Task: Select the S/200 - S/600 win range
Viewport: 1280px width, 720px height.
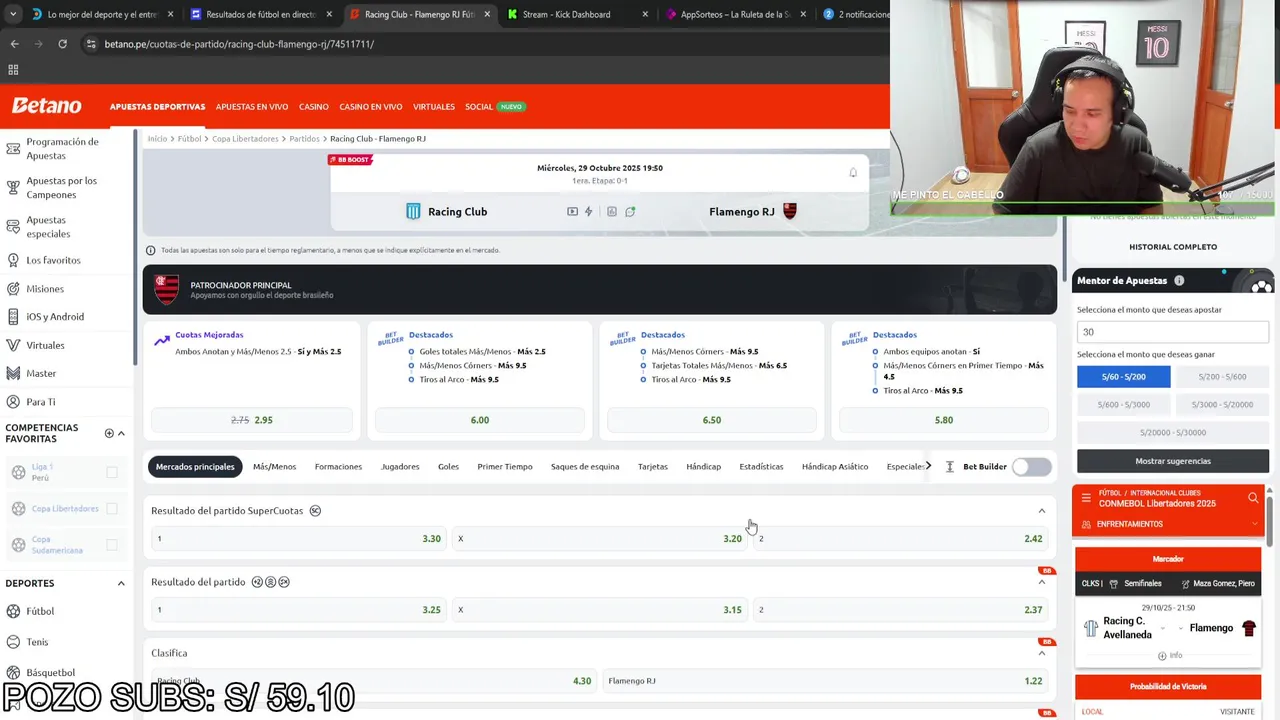Action: point(1222,377)
